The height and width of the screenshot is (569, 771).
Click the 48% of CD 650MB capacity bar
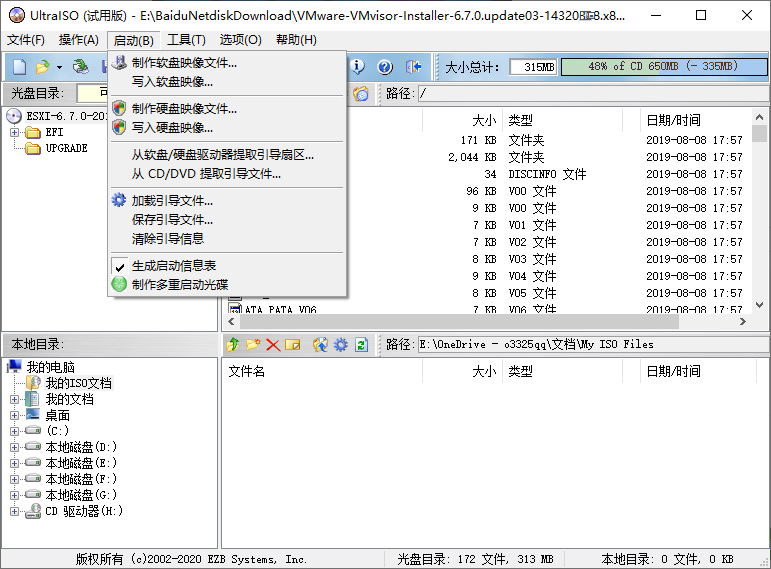click(663, 66)
